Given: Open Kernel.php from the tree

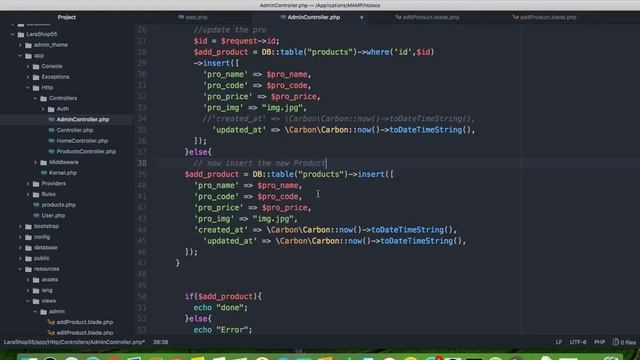Looking at the screenshot, I should [x=63, y=173].
